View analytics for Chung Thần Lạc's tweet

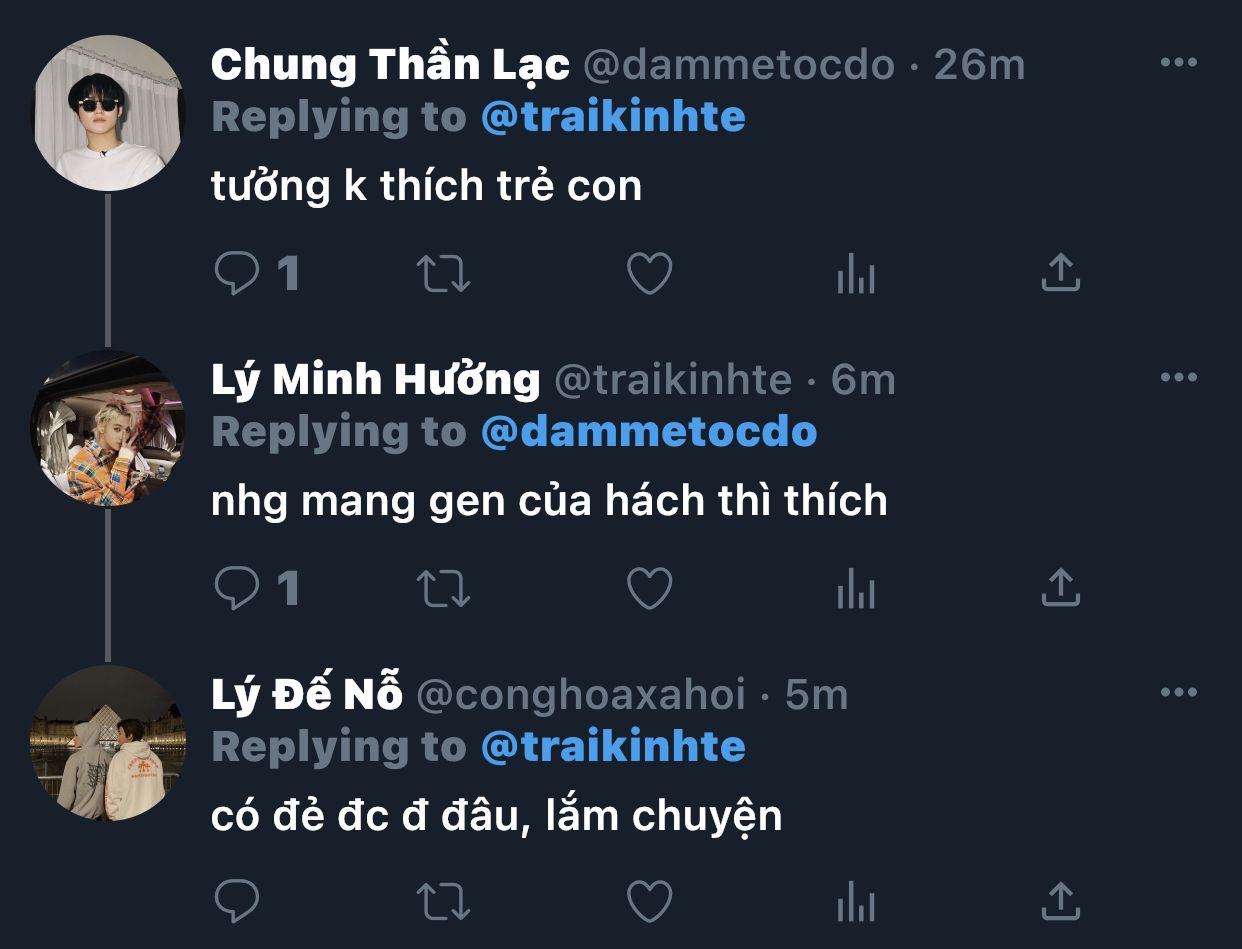[856, 273]
